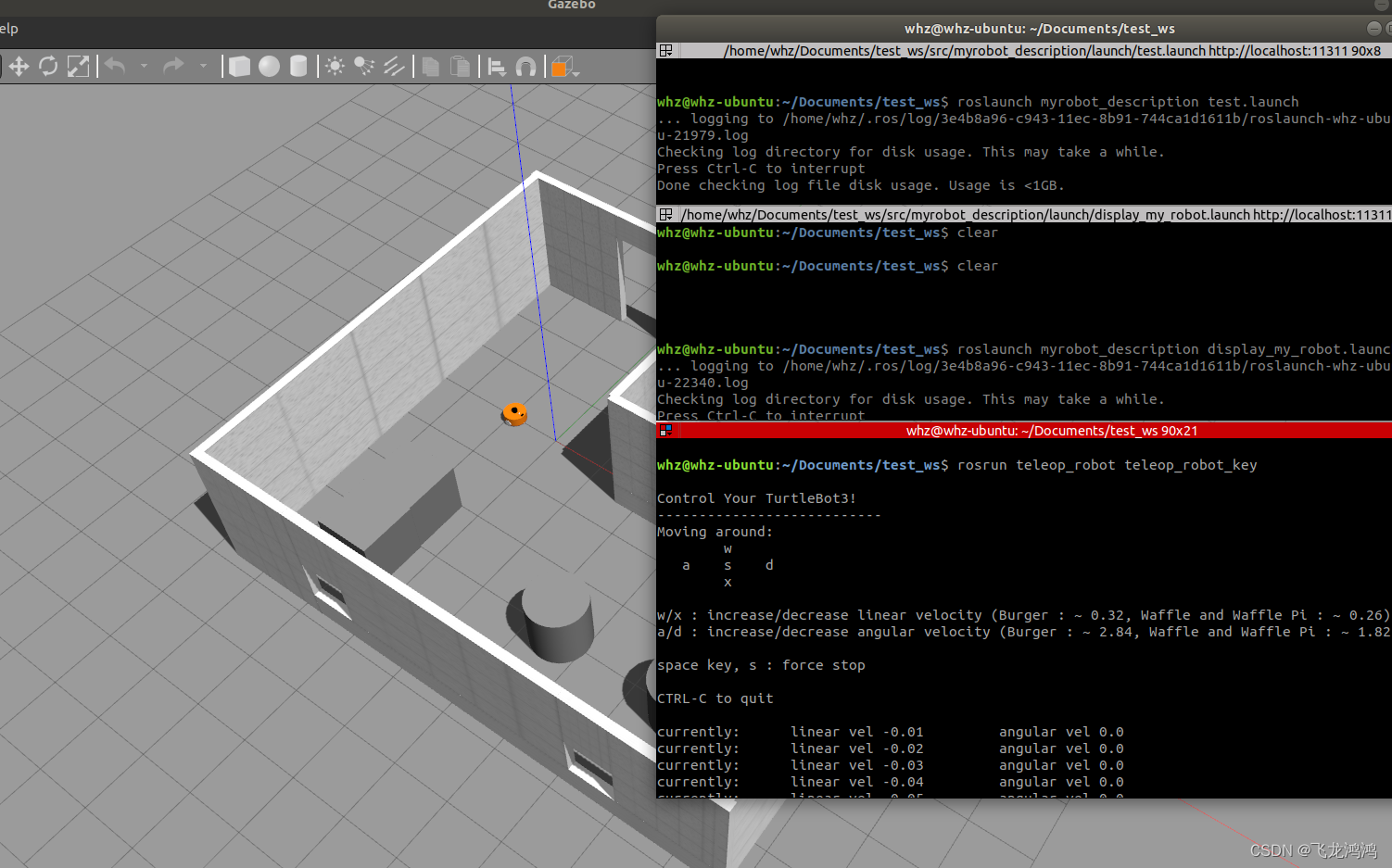Insert a sphere shape from toolbar

pyautogui.click(x=269, y=67)
